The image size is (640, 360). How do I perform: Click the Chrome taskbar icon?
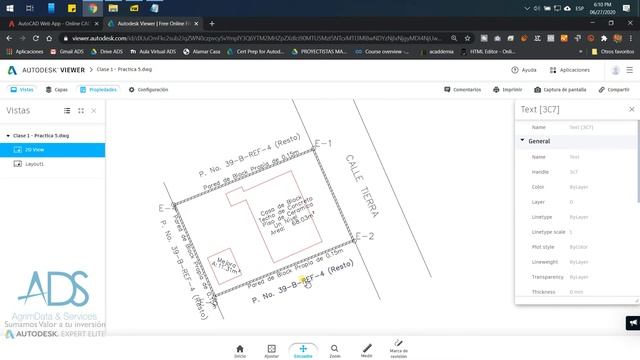[x=93, y=8]
